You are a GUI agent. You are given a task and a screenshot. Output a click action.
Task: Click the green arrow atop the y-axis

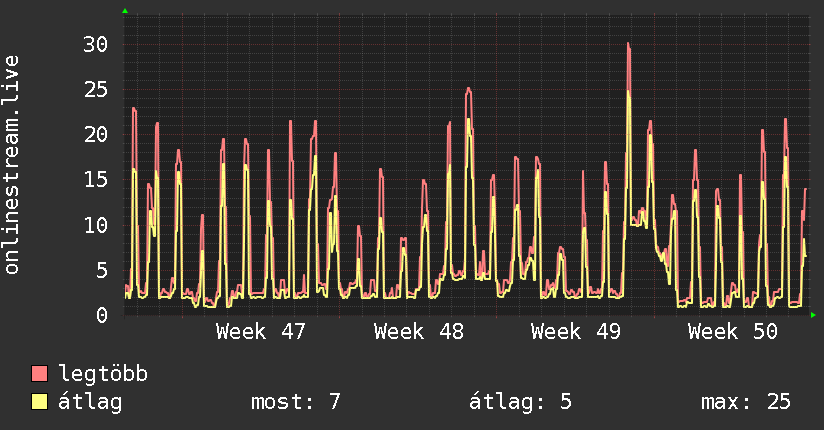(125, 11)
